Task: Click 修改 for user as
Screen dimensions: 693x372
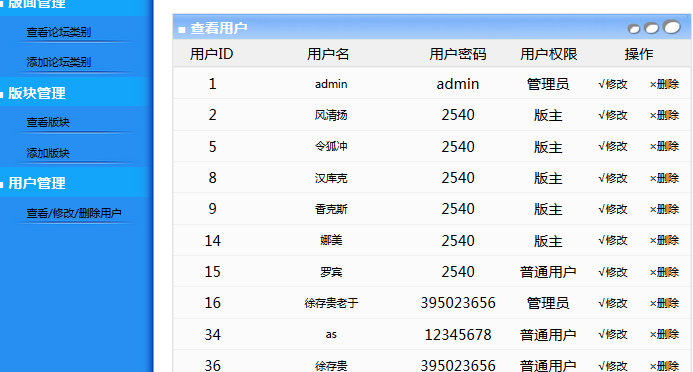Action: [613, 334]
